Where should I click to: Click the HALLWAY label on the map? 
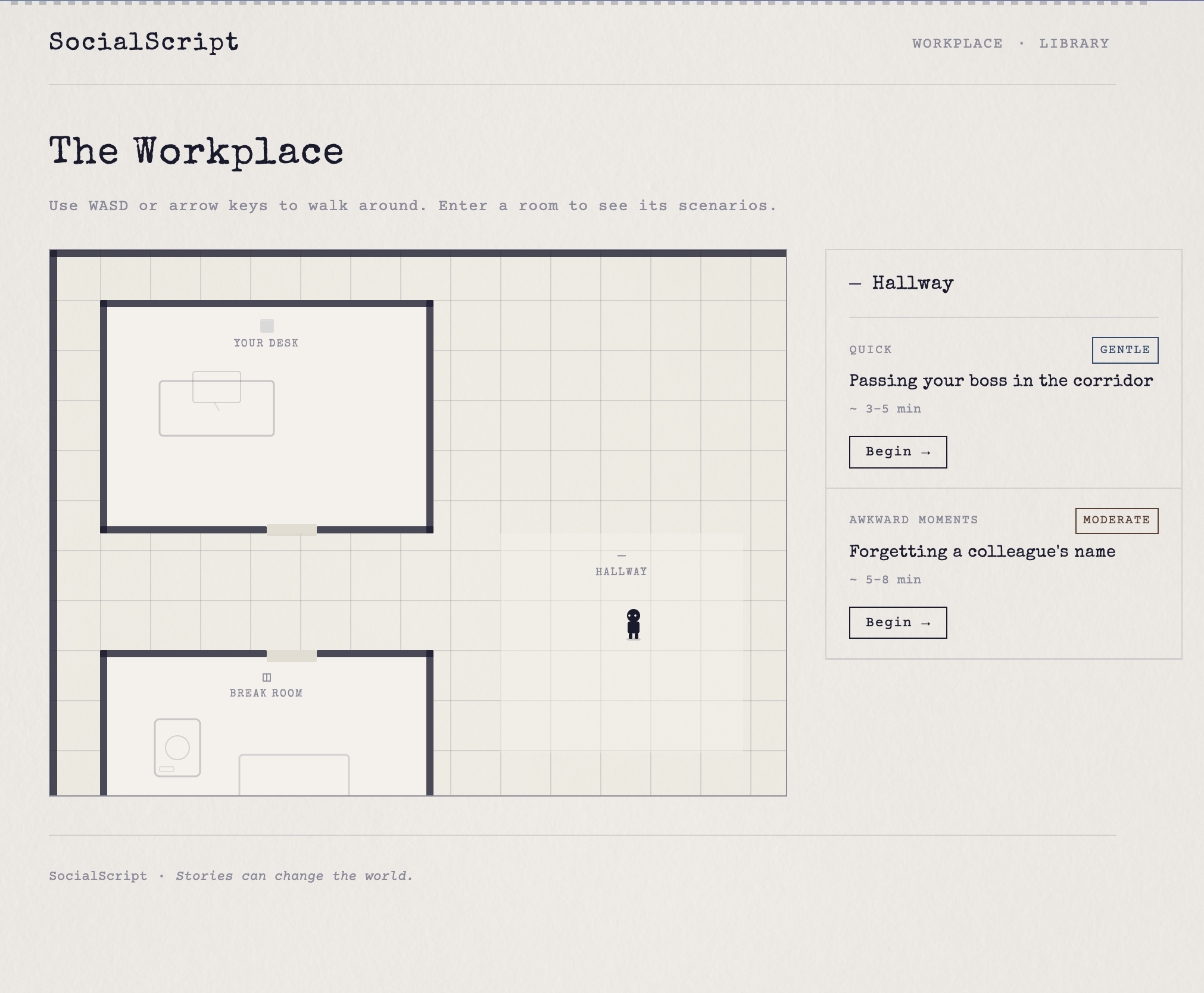621,572
